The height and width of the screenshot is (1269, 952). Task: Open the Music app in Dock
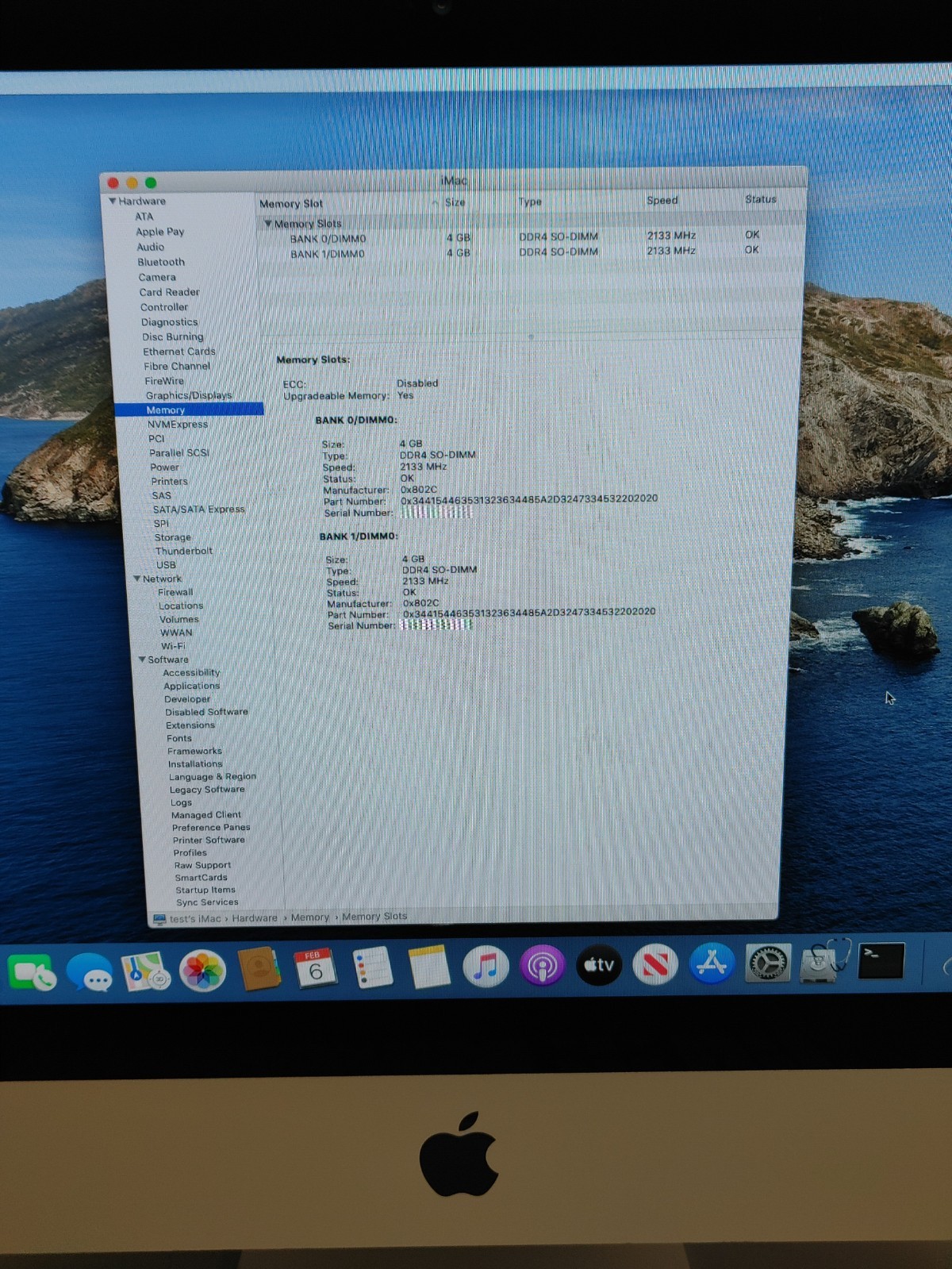[x=486, y=967]
